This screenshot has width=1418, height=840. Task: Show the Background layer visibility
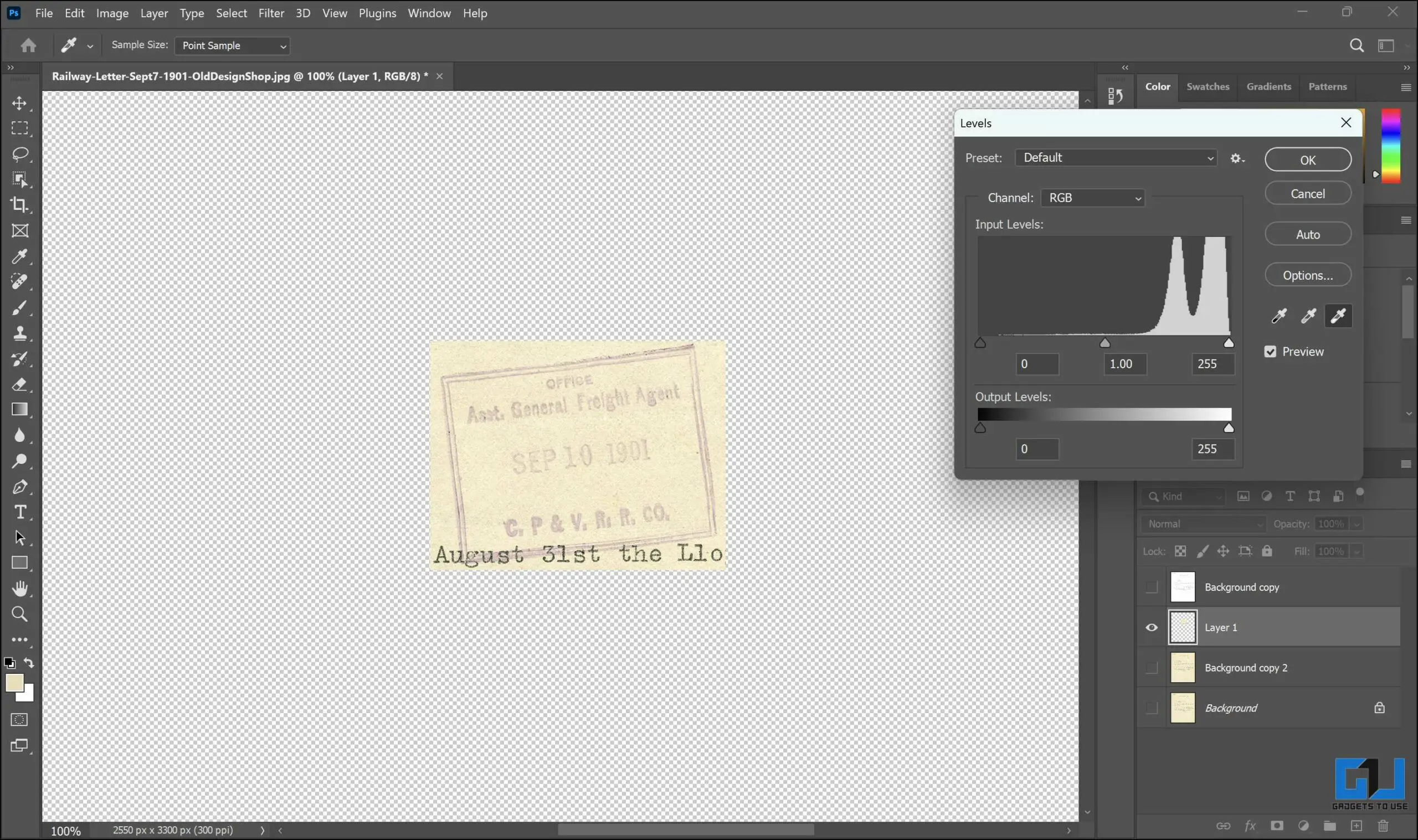pyautogui.click(x=1152, y=708)
